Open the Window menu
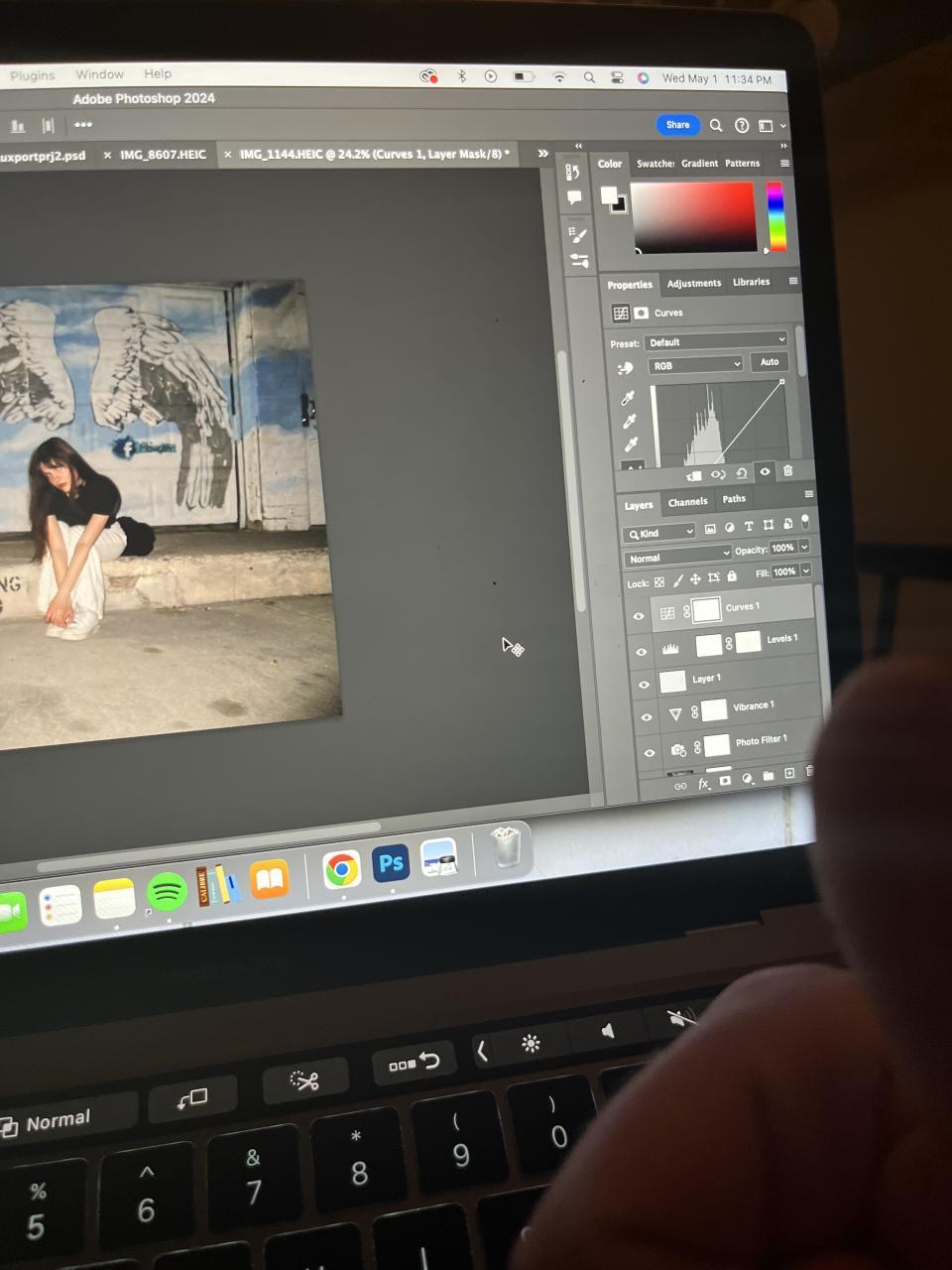 99,74
